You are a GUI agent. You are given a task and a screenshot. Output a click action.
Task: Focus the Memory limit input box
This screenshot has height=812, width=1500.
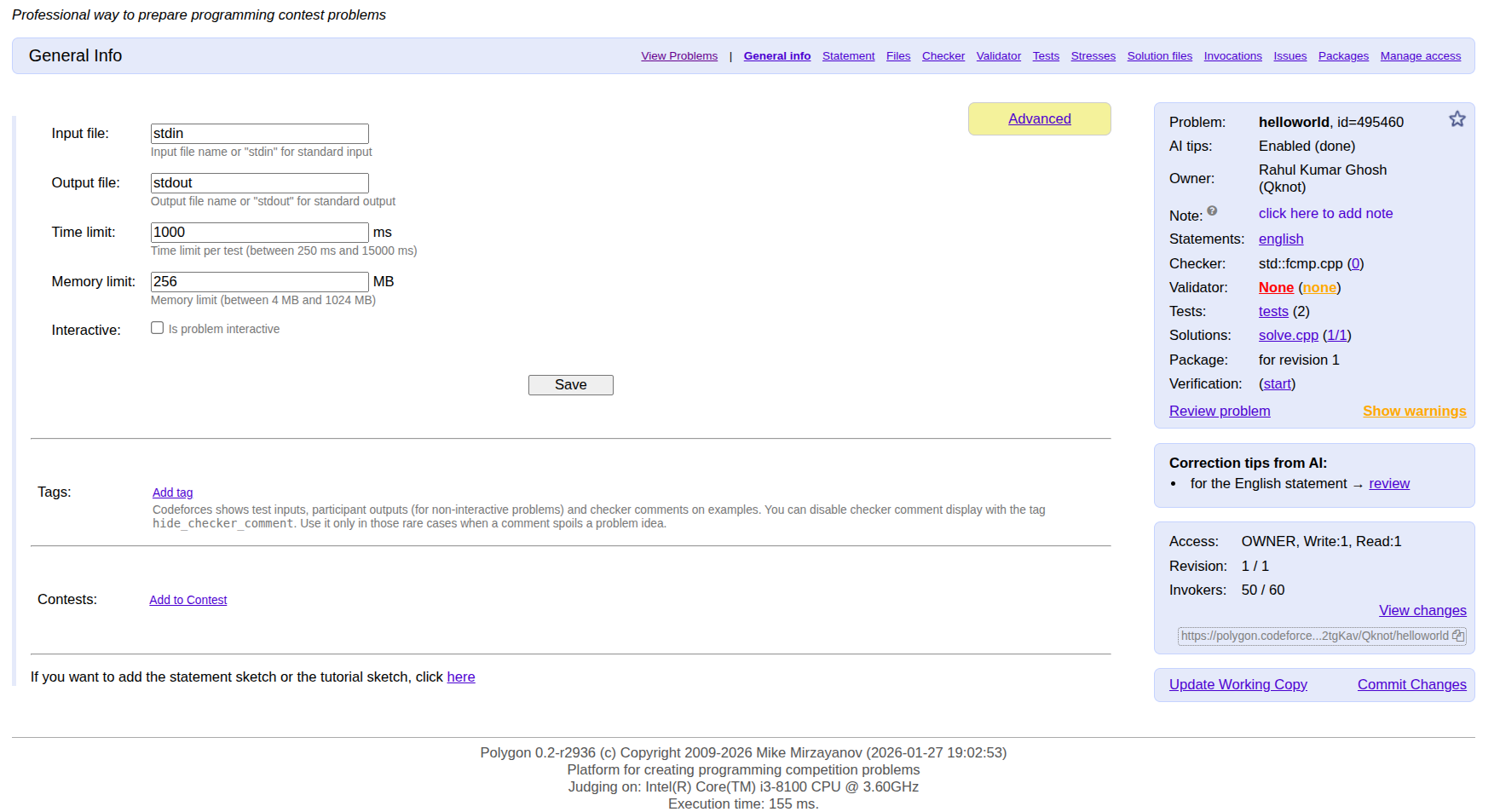pyautogui.click(x=259, y=282)
